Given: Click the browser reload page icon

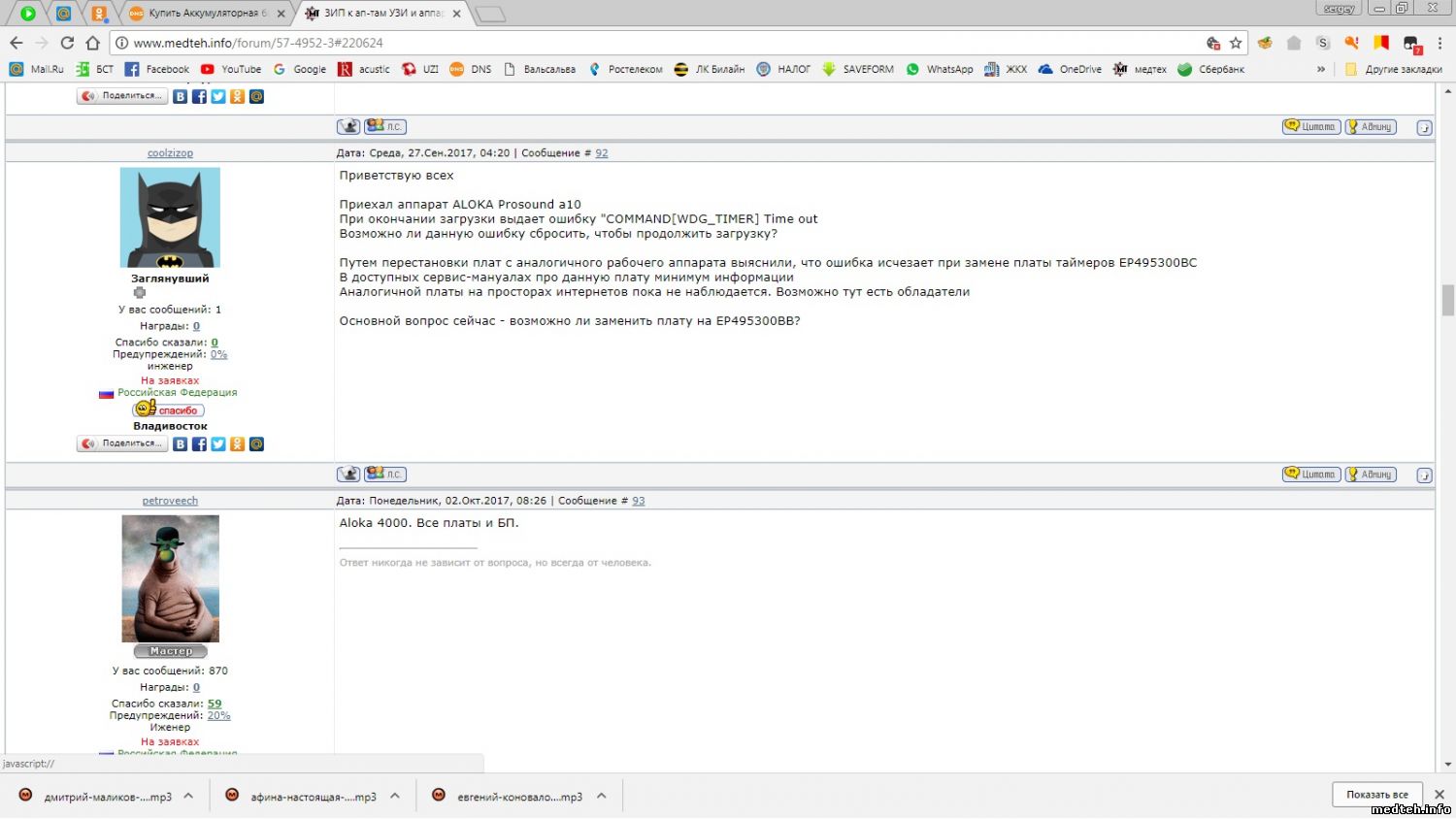Looking at the screenshot, I should 67,43.
